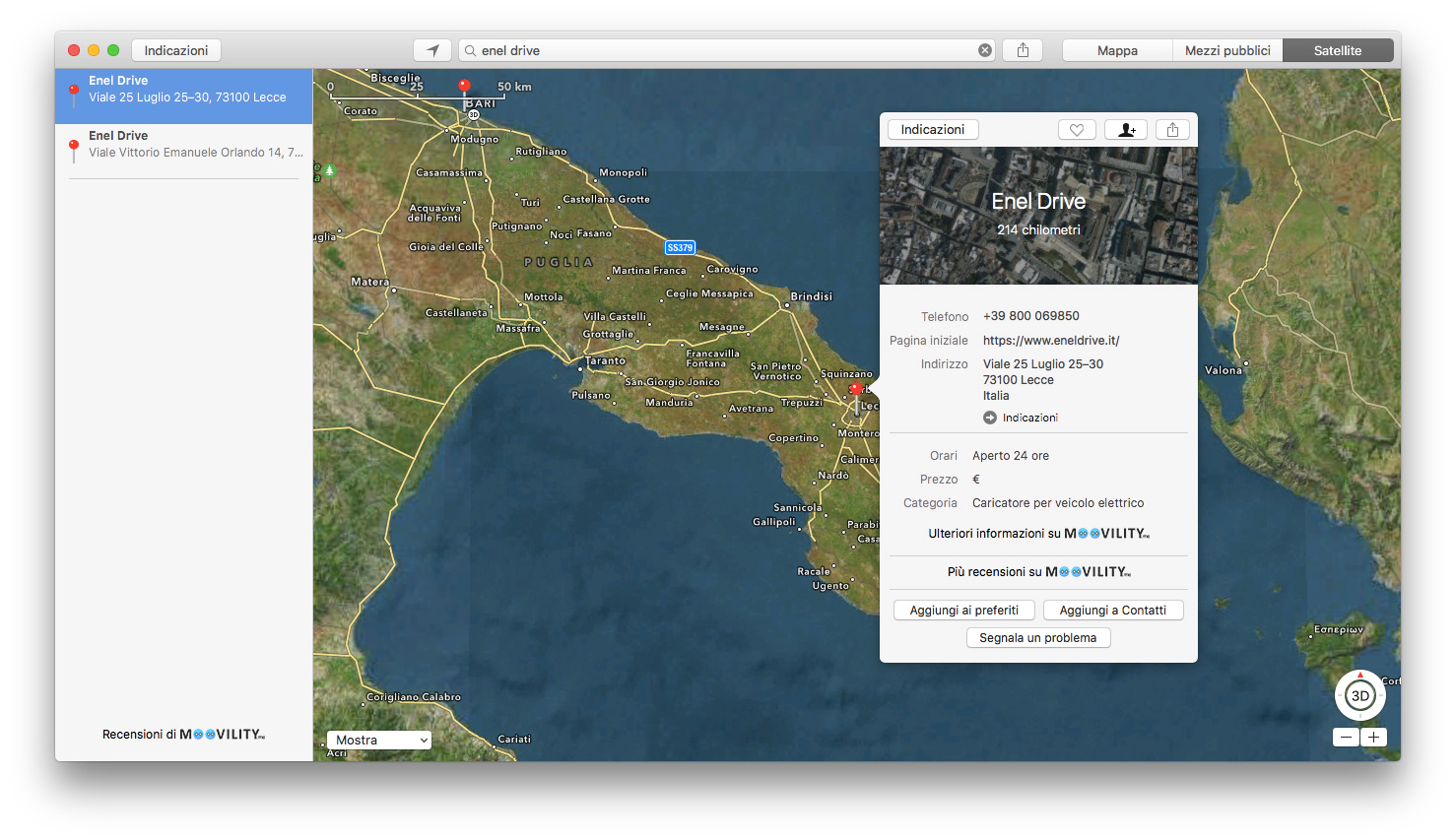Click Aggiungi ai preferiti button
The height and width of the screenshot is (840, 1456).
tap(963, 611)
